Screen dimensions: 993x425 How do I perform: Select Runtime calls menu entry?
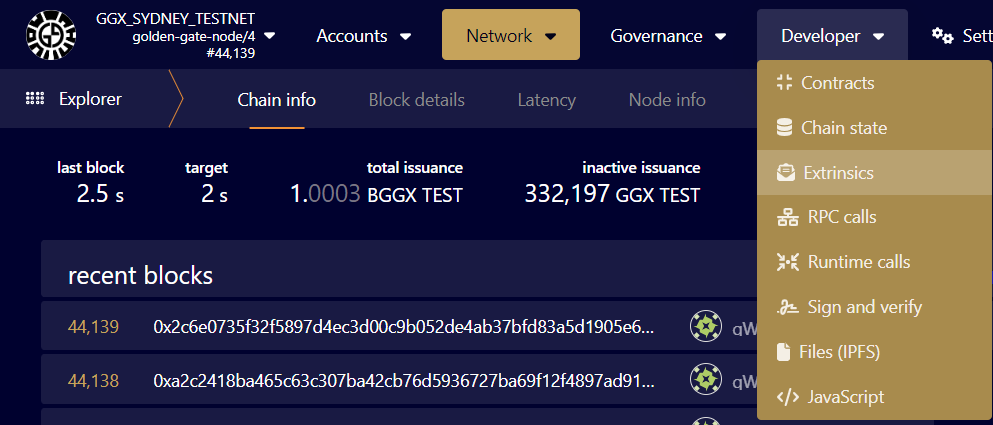tap(874, 262)
